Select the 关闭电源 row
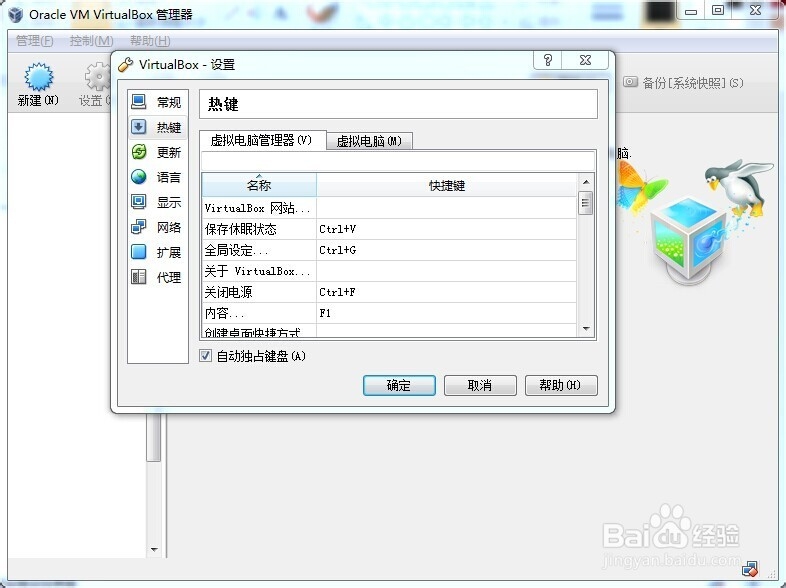The width and height of the screenshot is (786, 588). click(389, 292)
